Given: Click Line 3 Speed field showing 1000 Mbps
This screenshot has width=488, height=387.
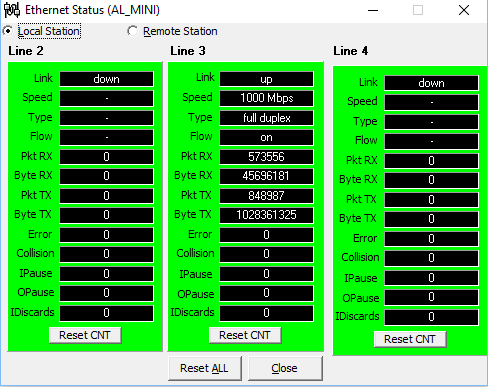Looking at the screenshot, I should coord(266,98).
